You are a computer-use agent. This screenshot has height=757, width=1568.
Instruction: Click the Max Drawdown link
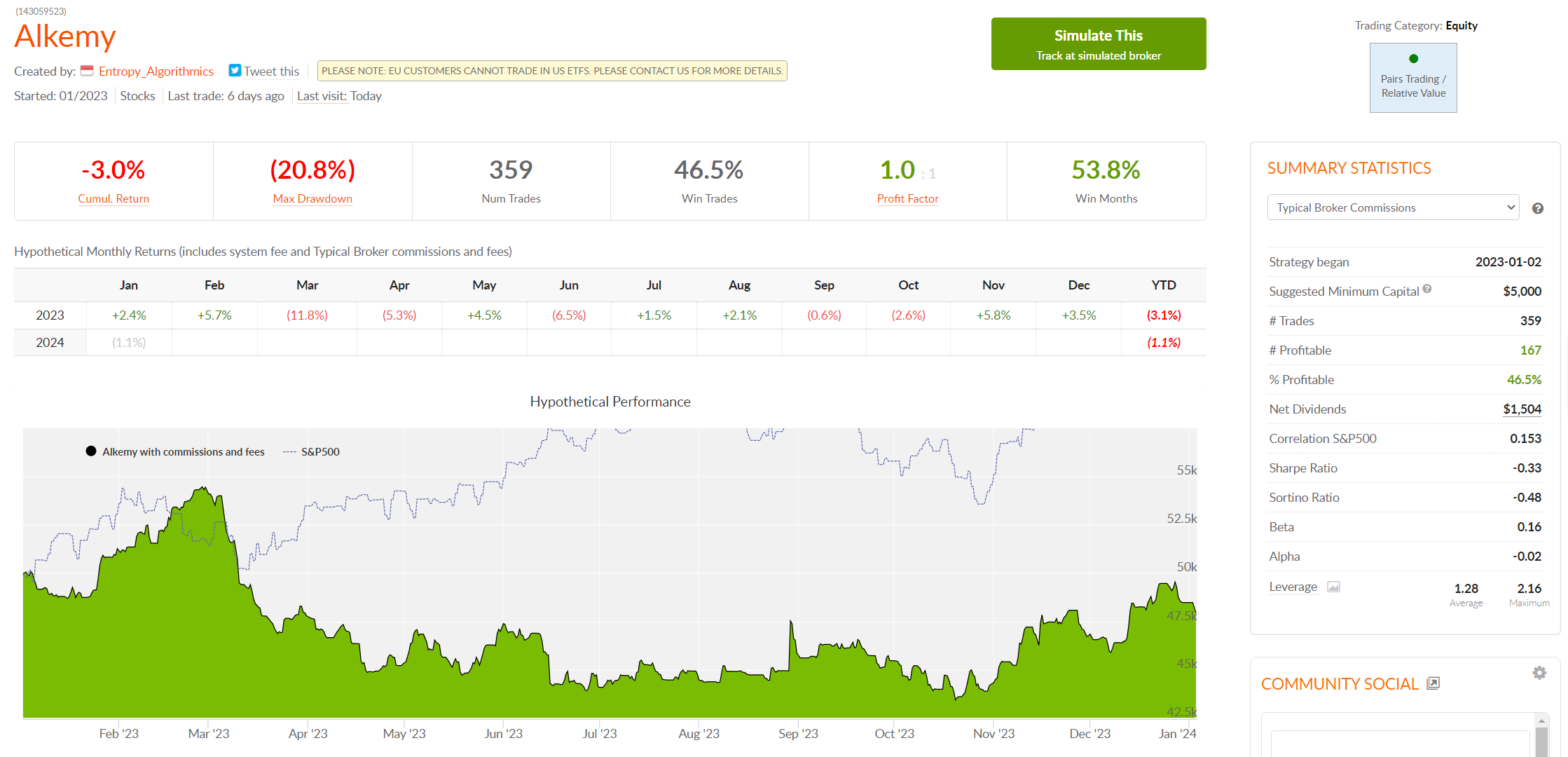pyautogui.click(x=312, y=199)
